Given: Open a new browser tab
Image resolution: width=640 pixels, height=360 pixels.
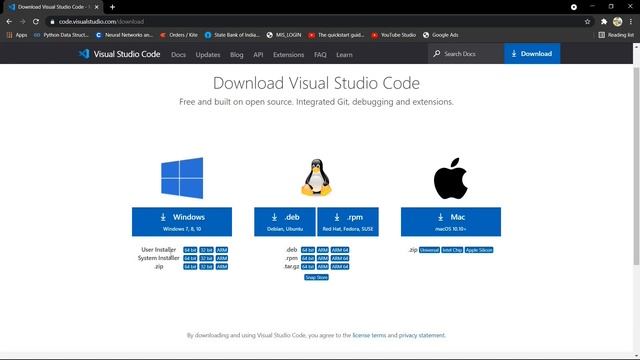Looking at the screenshot, I should pos(112,7).
